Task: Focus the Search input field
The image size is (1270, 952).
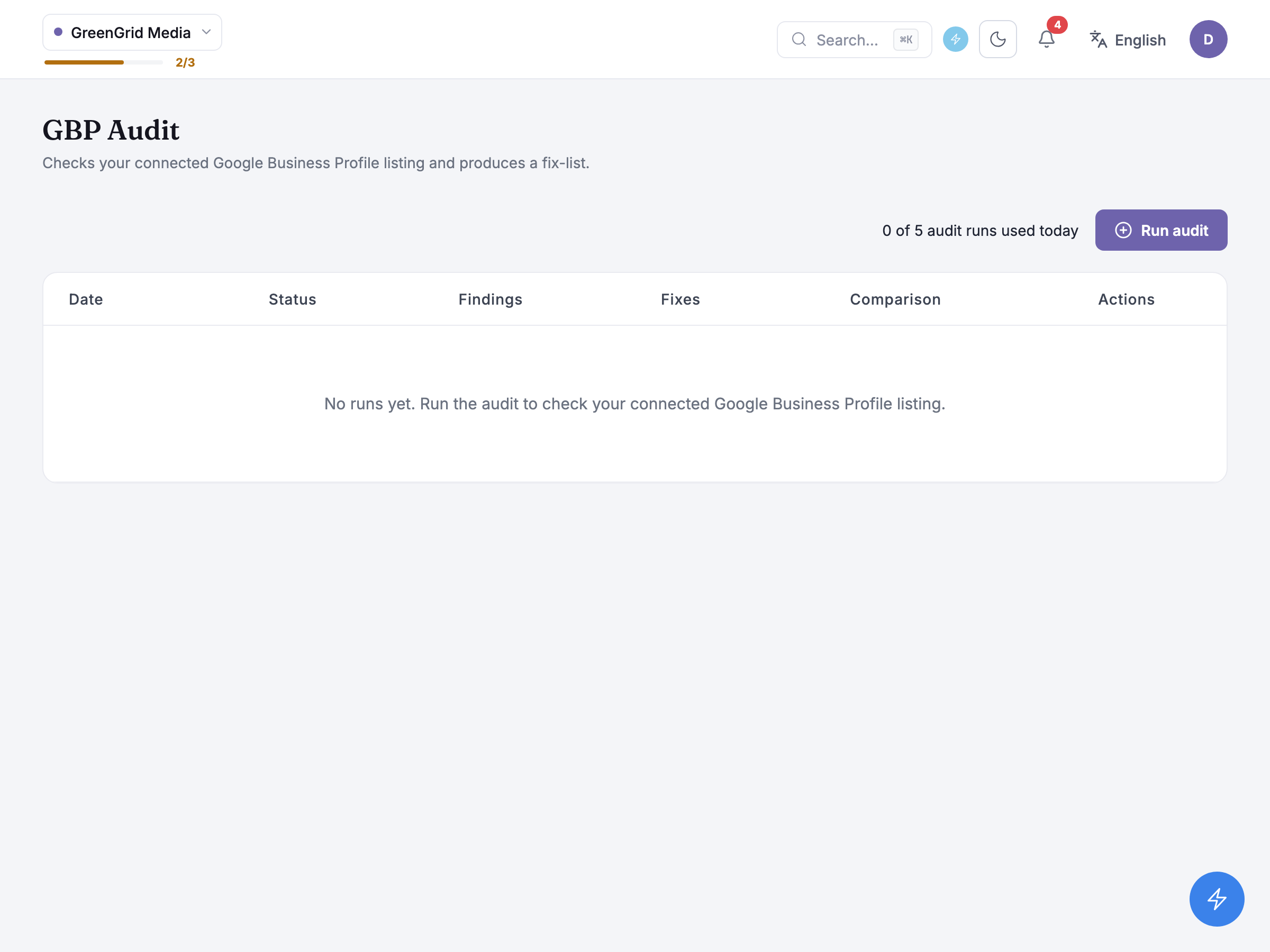Action: pyautogui.click(x=854, y=40)
